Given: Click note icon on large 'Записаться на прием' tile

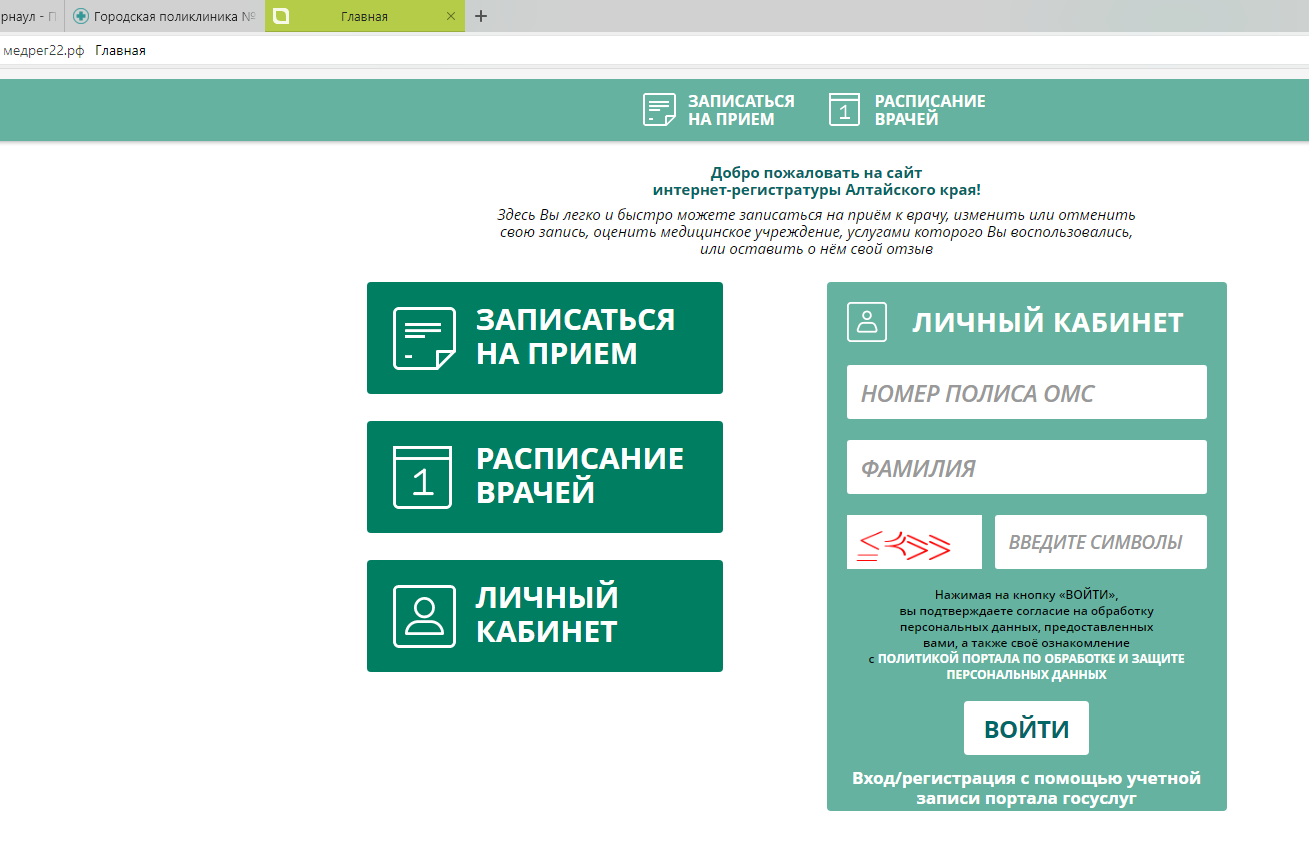Looking at the screenshot, I should [x=424, y=338].
